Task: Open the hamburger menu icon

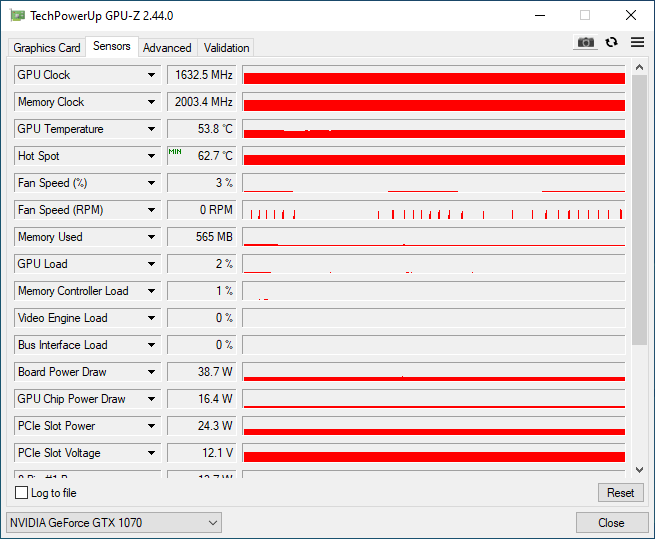Action: (637, 42)
